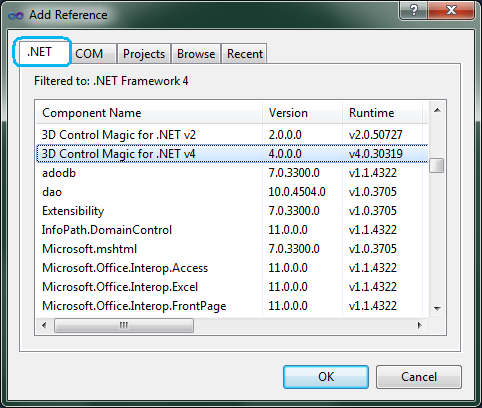
Task: Sort by Runtime column header
Action: coord(382,113)
